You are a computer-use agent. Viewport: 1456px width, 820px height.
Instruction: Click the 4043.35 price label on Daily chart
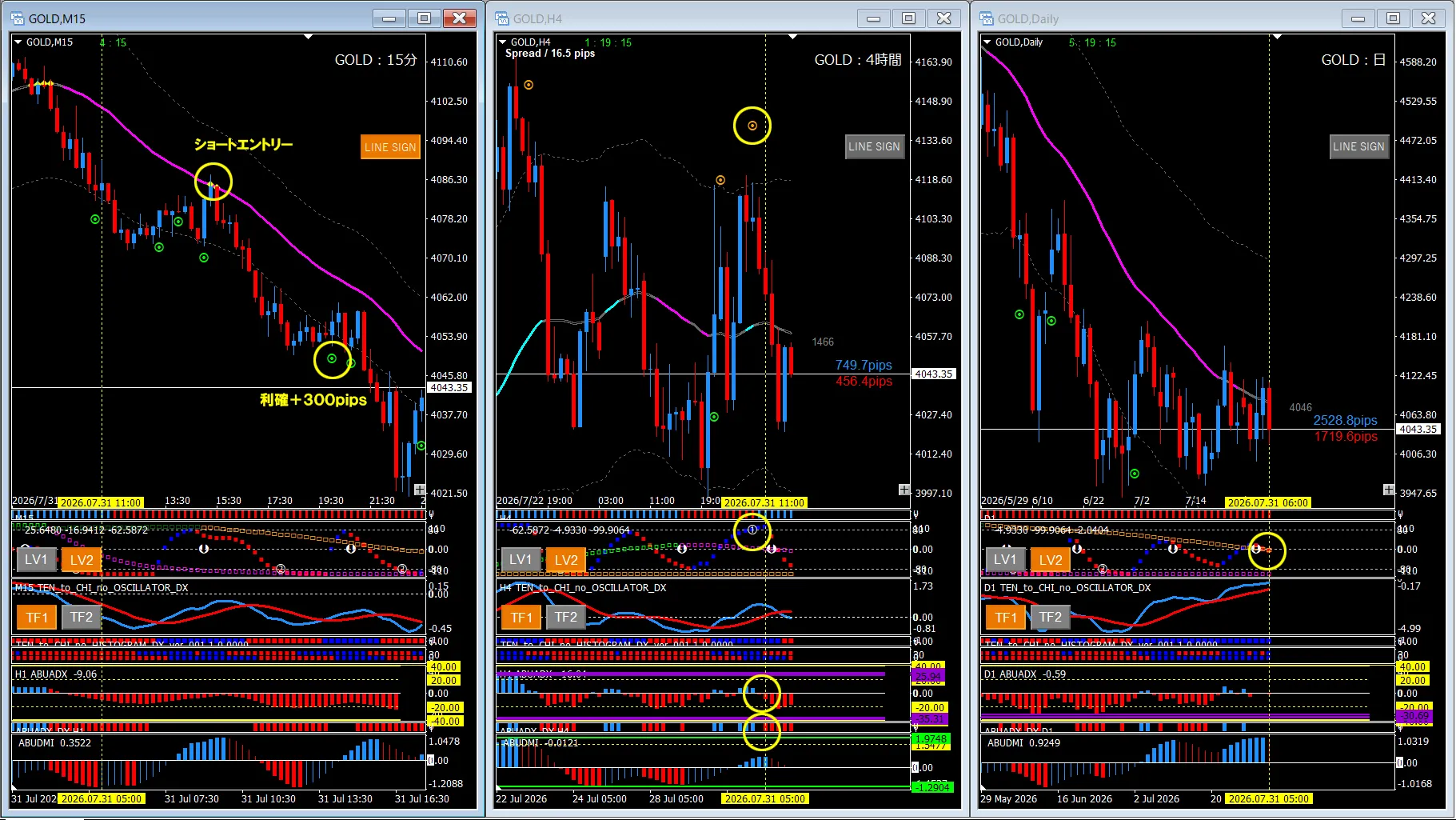(x=1418, y=430)
